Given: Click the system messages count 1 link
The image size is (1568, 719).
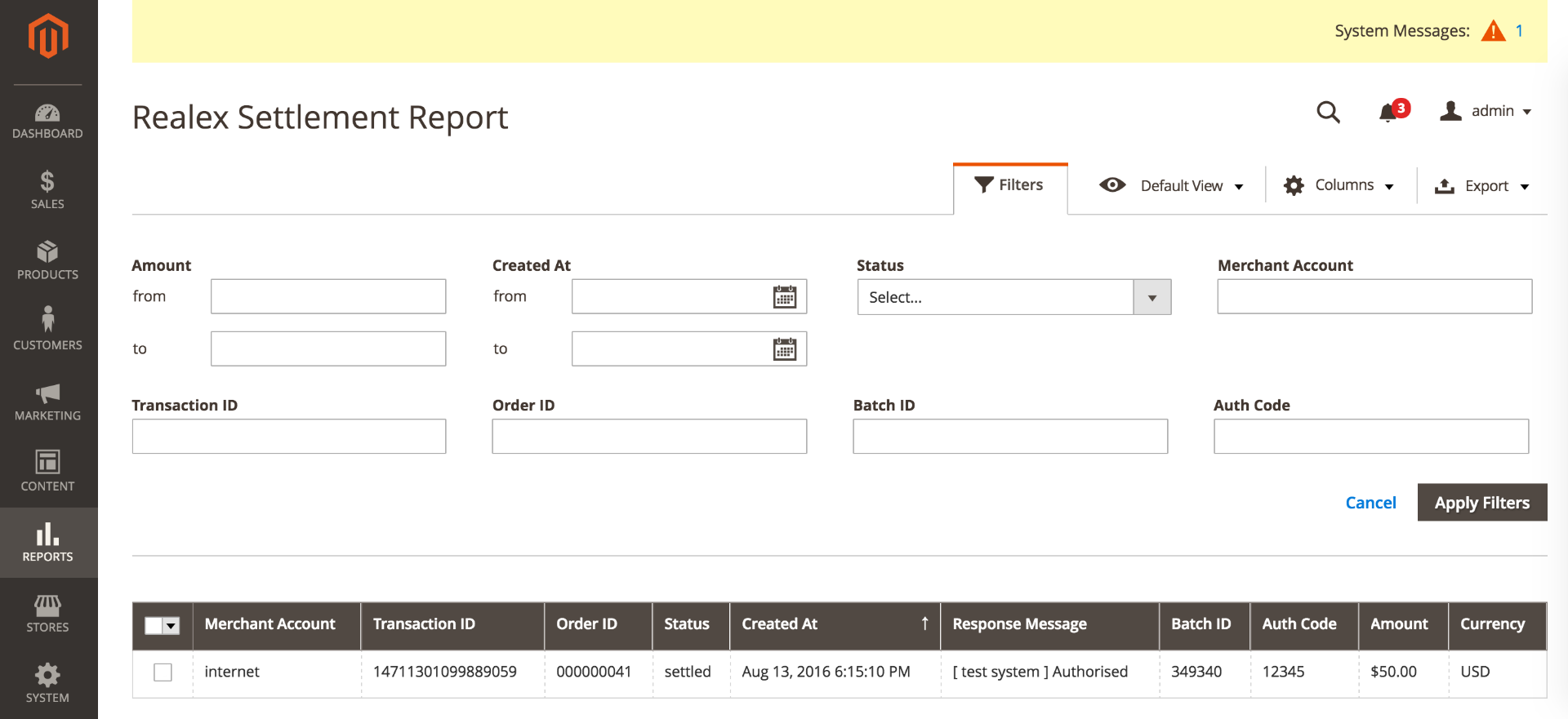Looking at the screenshot, I should (1519, 31).
